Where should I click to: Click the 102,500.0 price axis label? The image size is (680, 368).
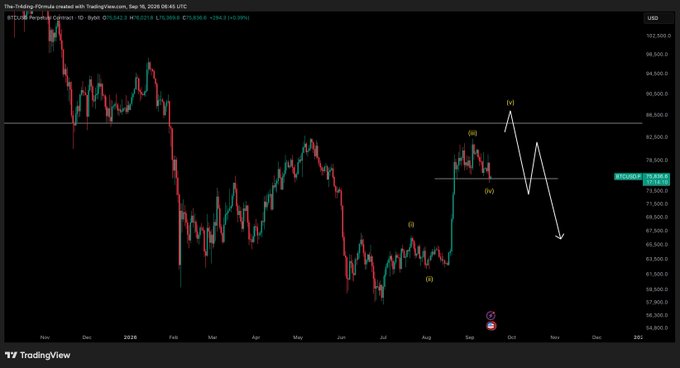[658, 36]
